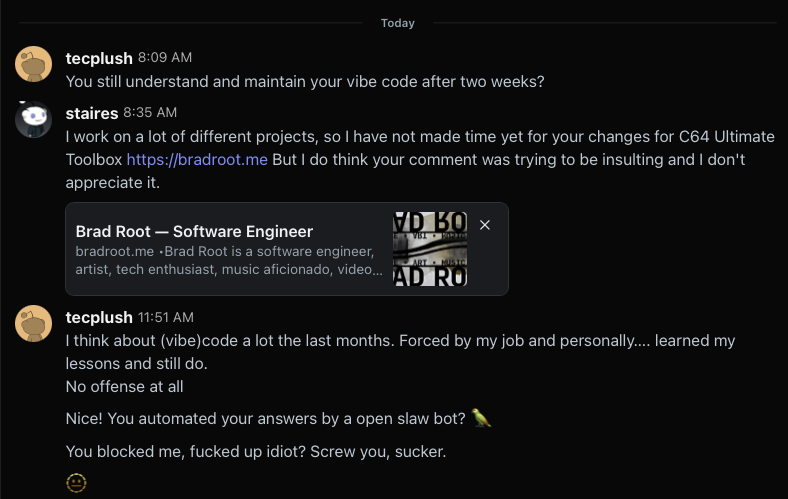Click the staires username

[x=92, y=113]
